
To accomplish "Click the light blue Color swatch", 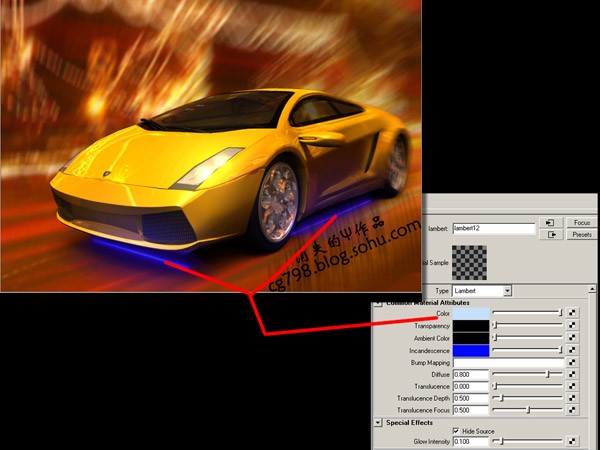I will tap(470, 314).
